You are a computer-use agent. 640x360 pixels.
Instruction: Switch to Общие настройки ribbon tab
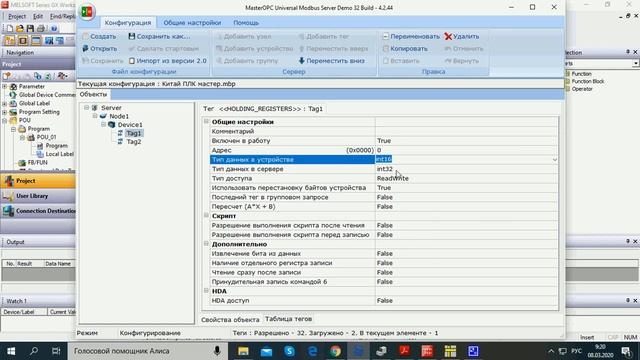192,23
